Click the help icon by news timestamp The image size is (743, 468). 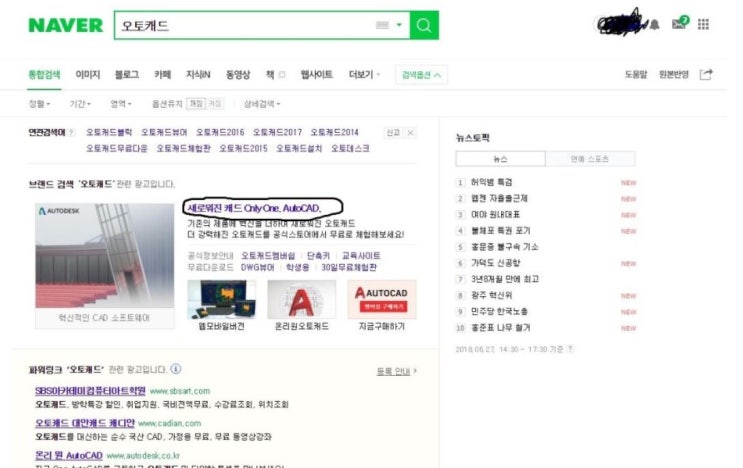[x=571, y=349]
